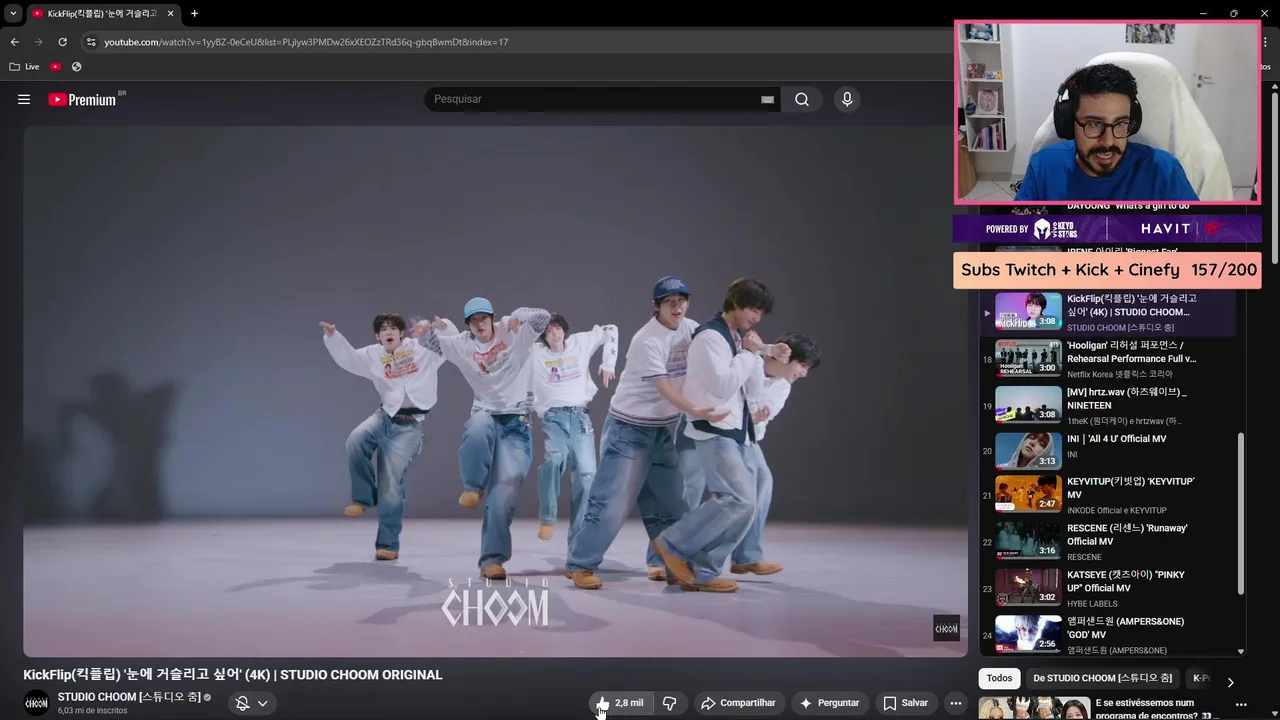Reload the page
This screenshot has height=720, width=1280.
coord(62,42)
